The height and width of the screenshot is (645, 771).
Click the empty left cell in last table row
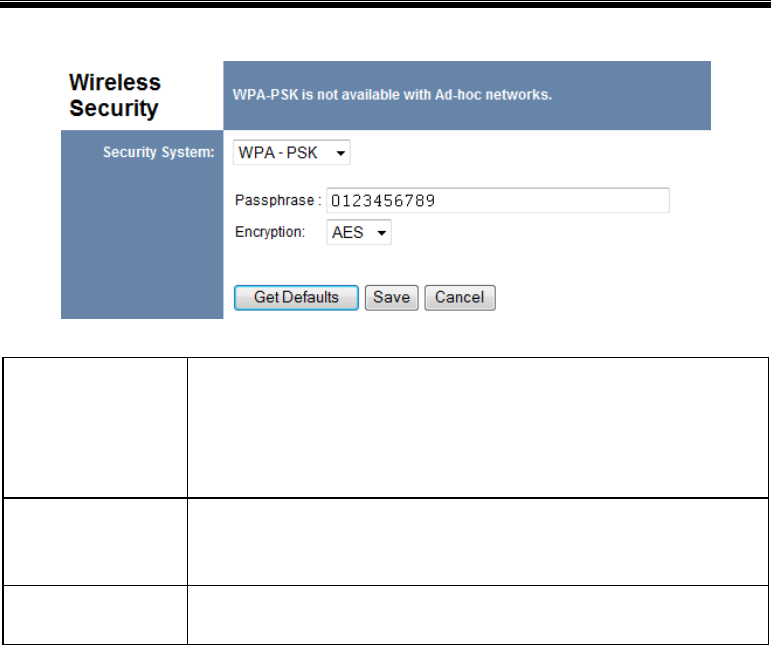(x=95, y=615)
